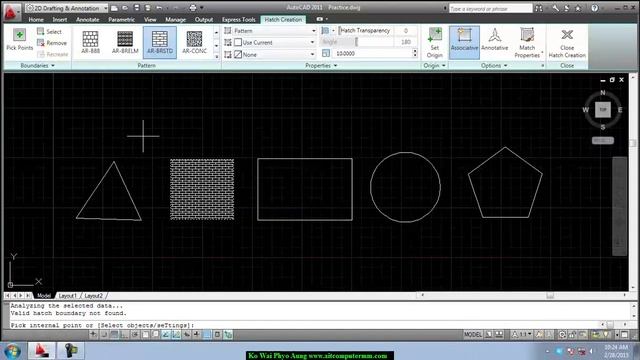Open the annotation scale 1:1 dropdown
The image size is (640, 360).
click(x=521, y=335)
